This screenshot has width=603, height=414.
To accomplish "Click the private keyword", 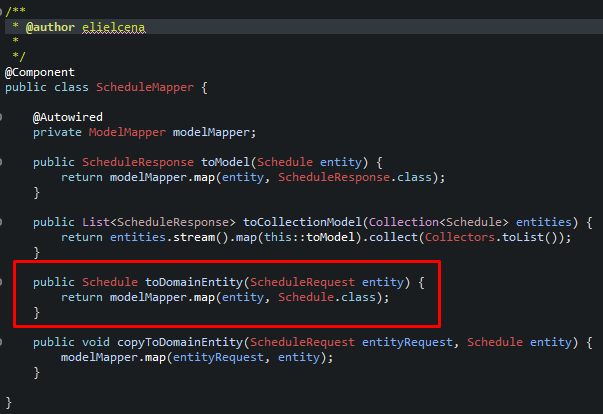I will (x=57, y=132).
